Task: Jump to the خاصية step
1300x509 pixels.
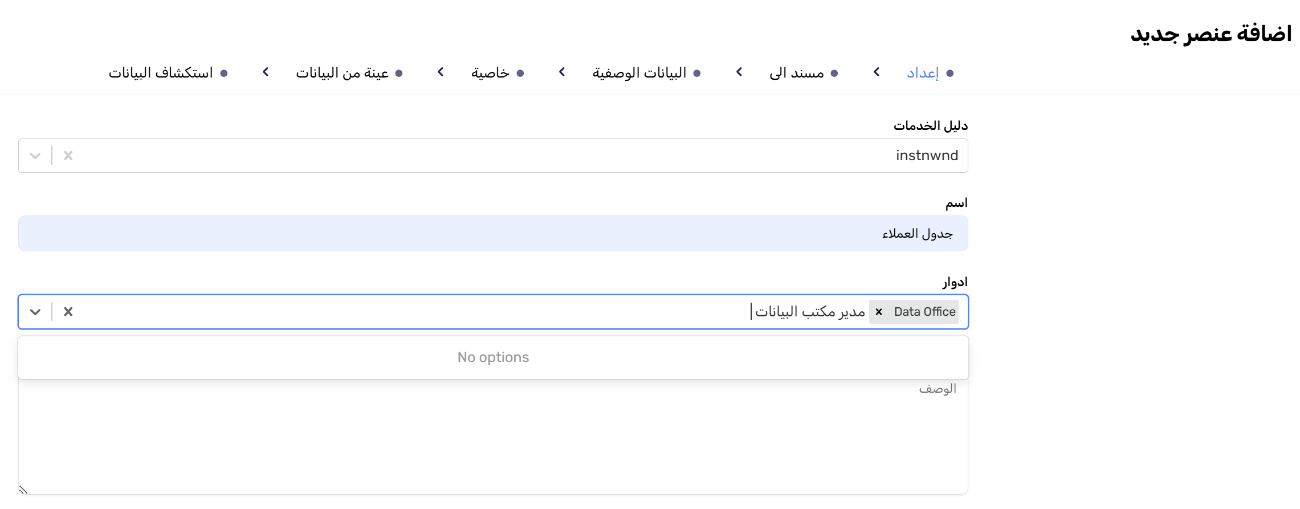Action: [x=490, y=73]
